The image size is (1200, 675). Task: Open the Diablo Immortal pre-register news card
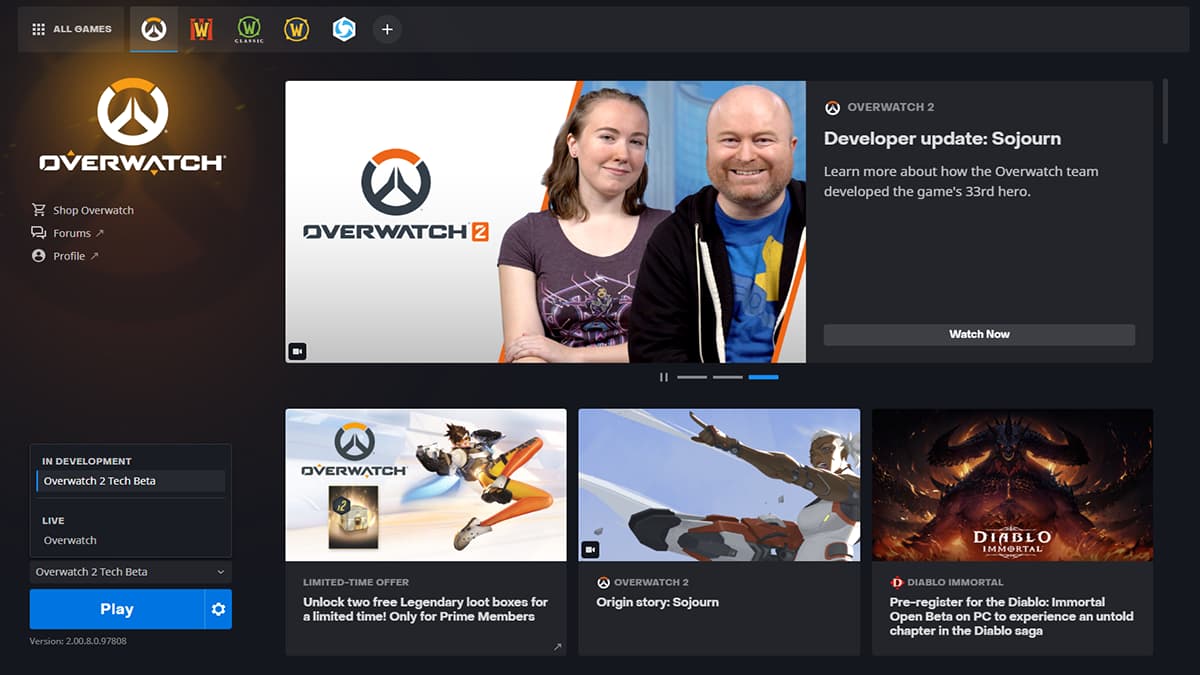point(1011,530)
